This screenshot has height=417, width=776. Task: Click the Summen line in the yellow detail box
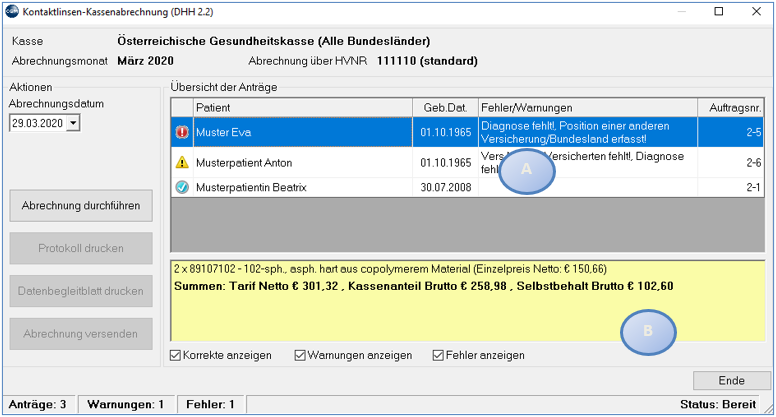point(424,286)
